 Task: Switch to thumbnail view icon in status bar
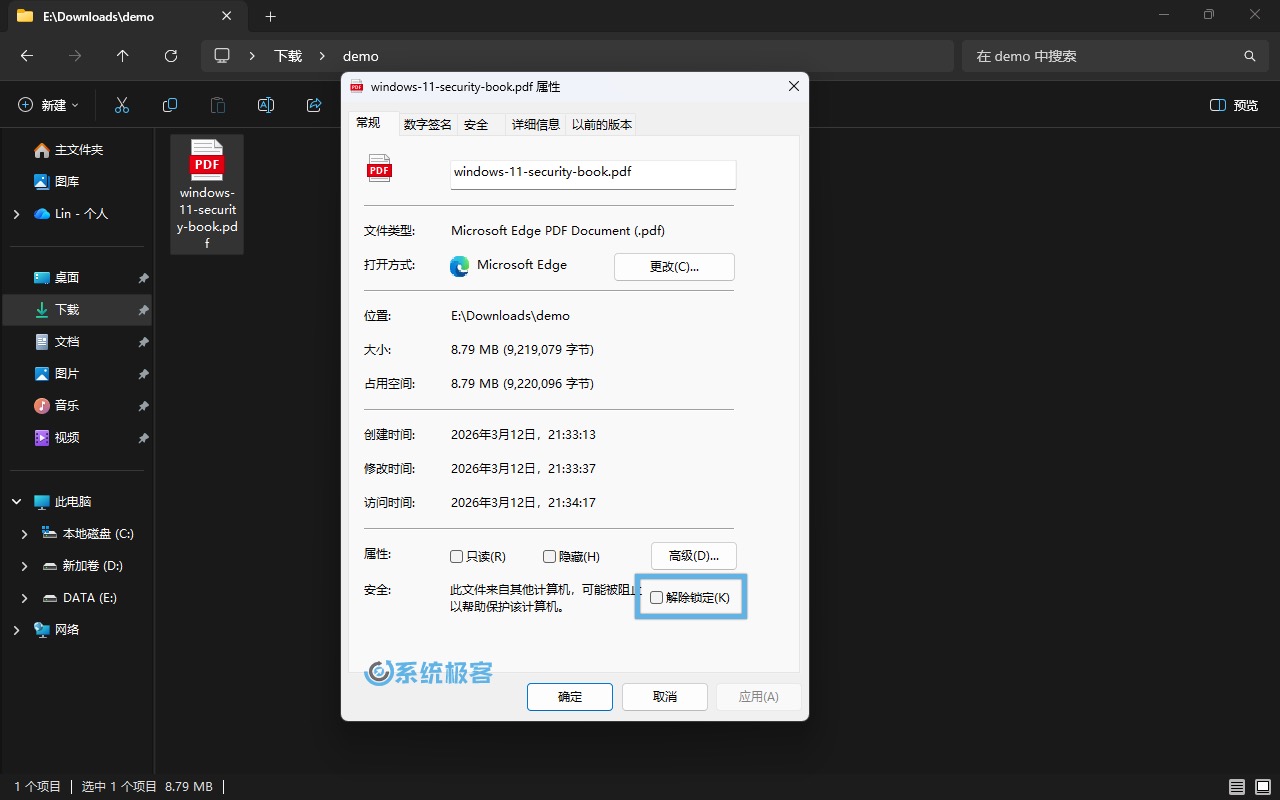pyautogui.click(x=1261, y=787)
